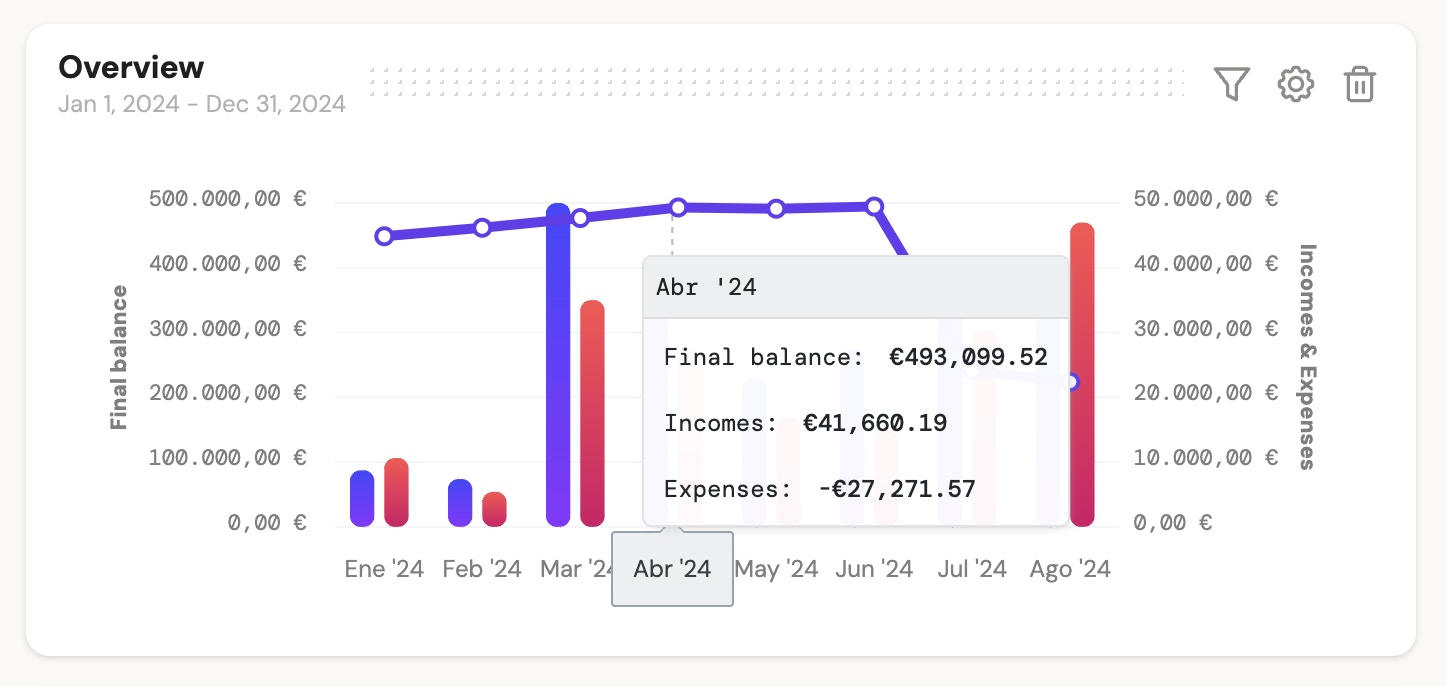Image resolution: width=1446 pixels, height=686 pixels.
Task: Open chart settings with the gear icon
Action: coord(1296,84)
